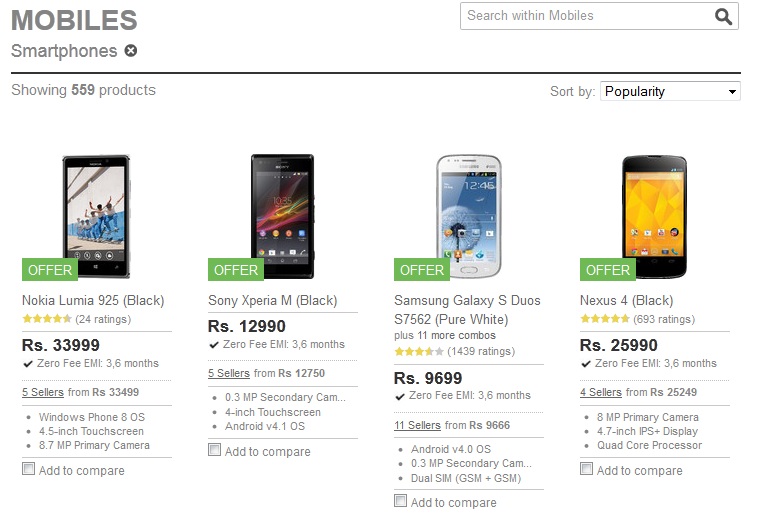Click the Nexus 4 OFFER badge
775x514 pixels.
608,270
